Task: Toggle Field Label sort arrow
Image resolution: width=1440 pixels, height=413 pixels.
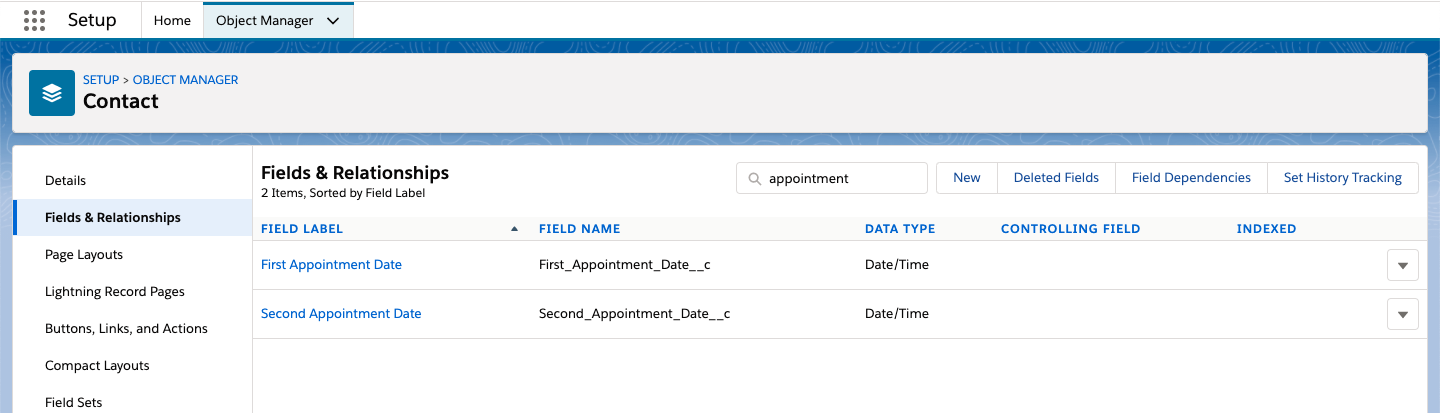Action: [515, 229]
